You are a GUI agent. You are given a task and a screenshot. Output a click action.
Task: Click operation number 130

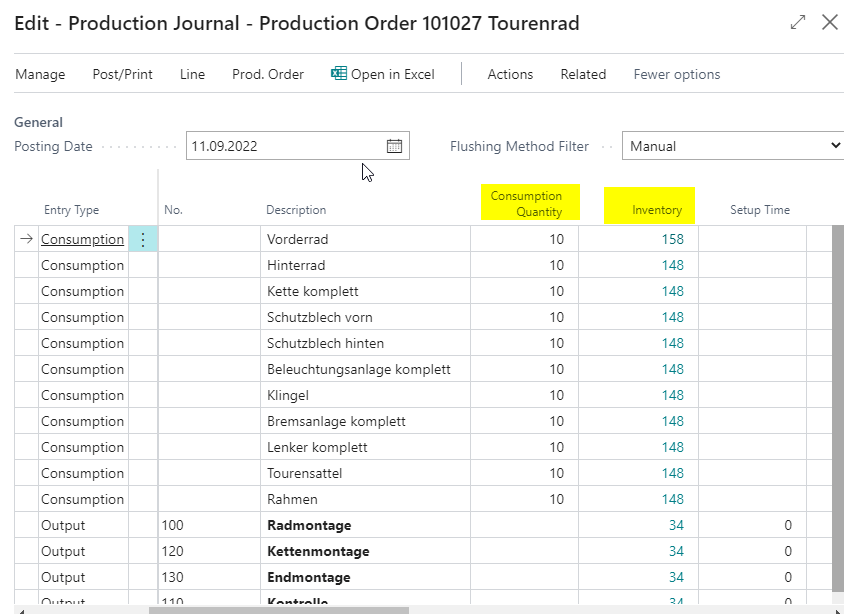(172, 577)
